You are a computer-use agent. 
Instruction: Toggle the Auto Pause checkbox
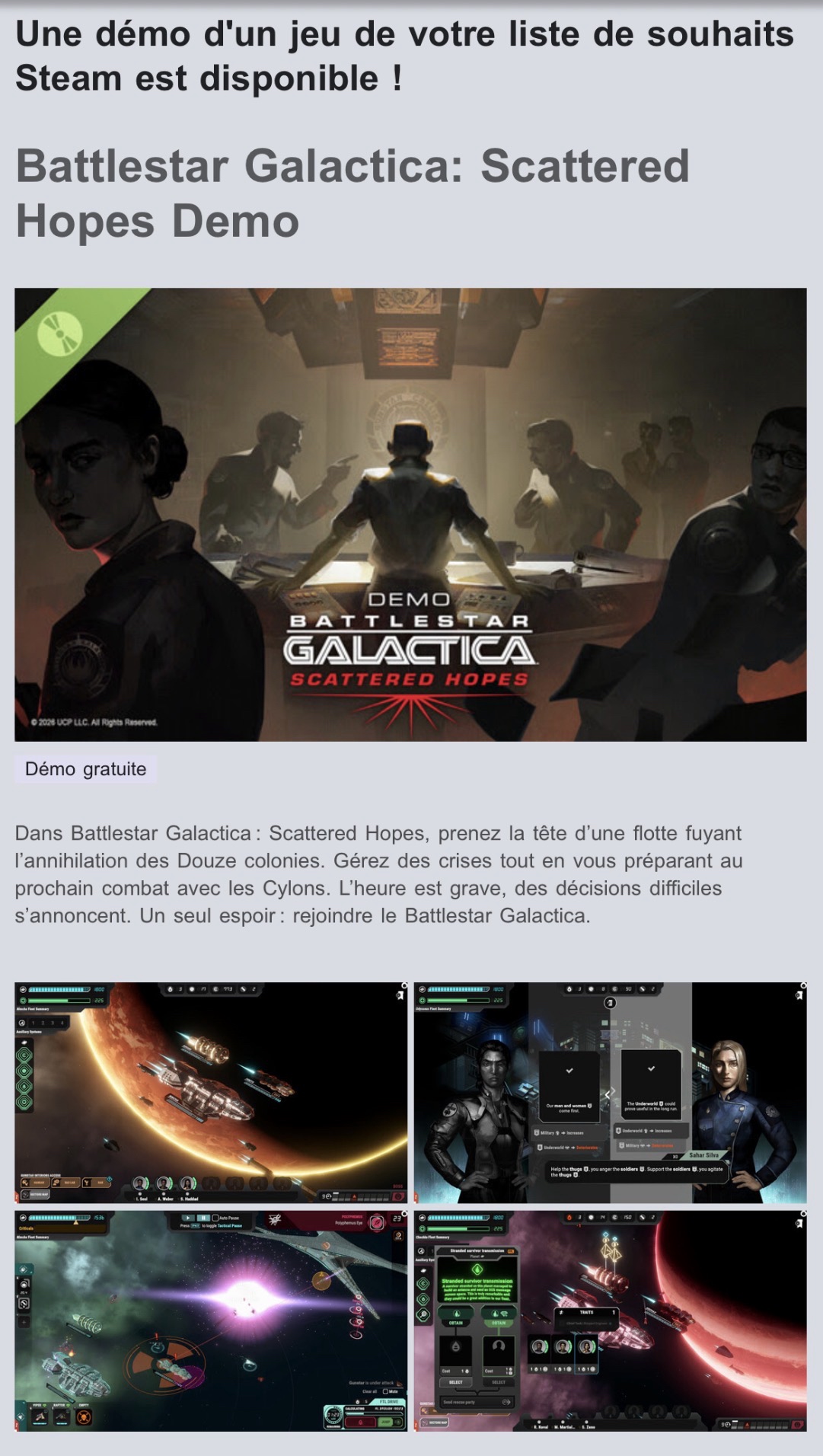click(x=215, y=1218)
